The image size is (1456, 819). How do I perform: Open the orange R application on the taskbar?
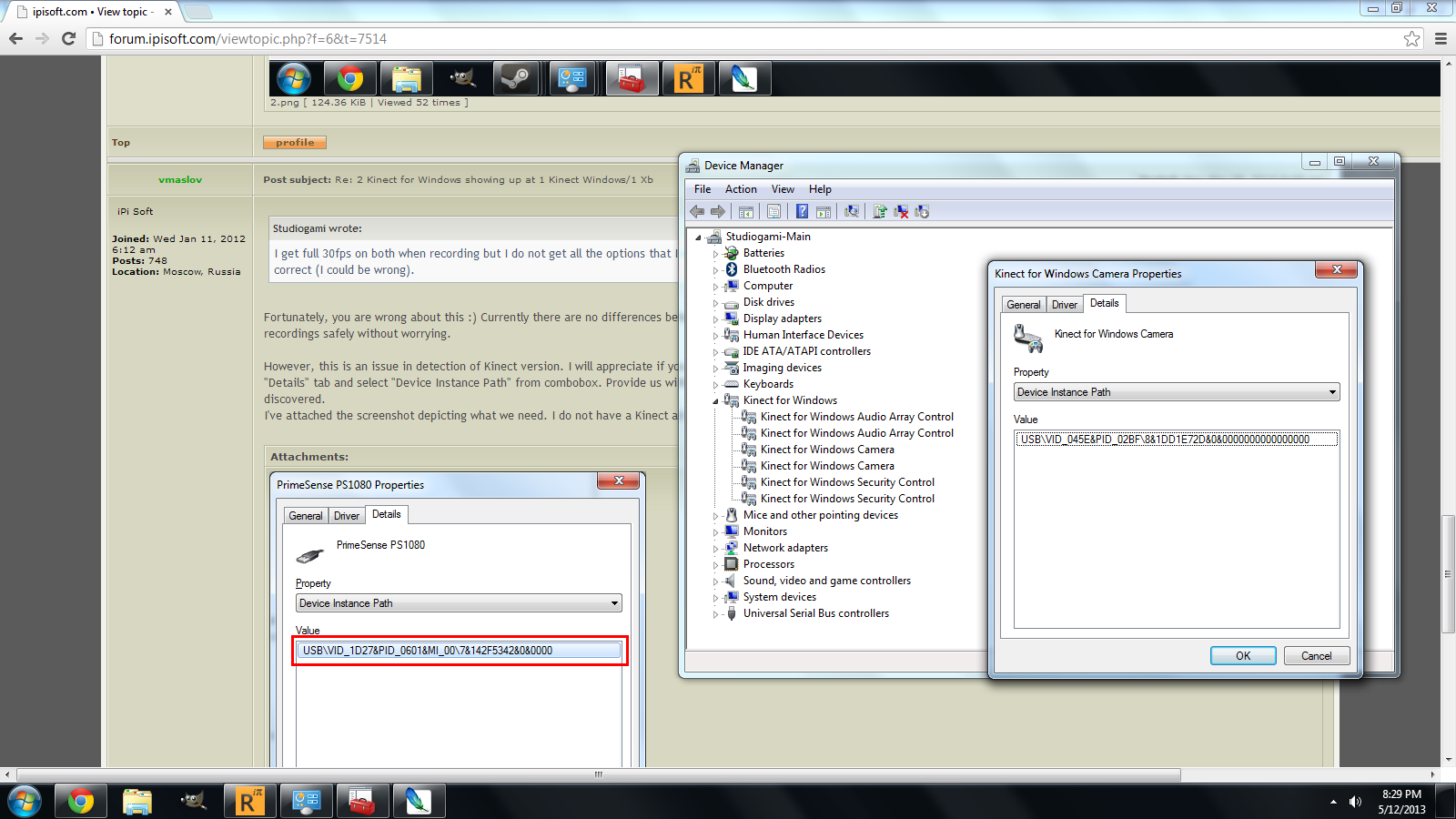tap(249, 802)
